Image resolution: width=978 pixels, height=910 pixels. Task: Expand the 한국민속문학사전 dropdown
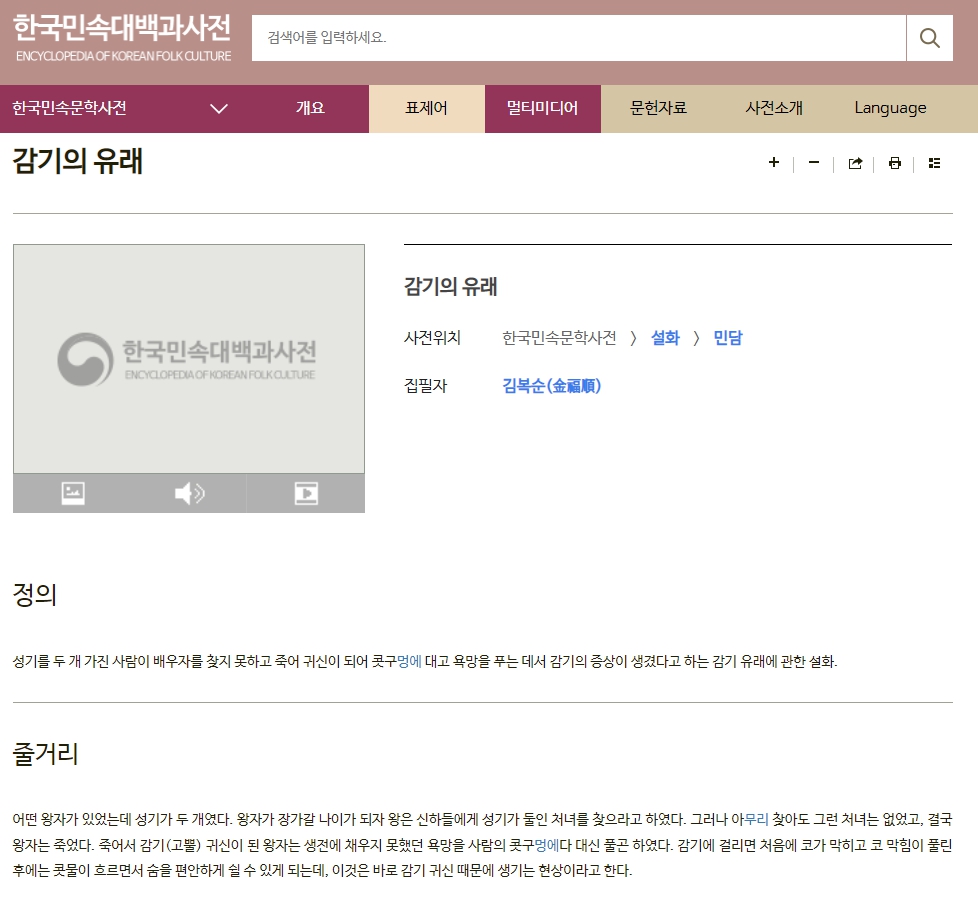click(x=219, y=109)
